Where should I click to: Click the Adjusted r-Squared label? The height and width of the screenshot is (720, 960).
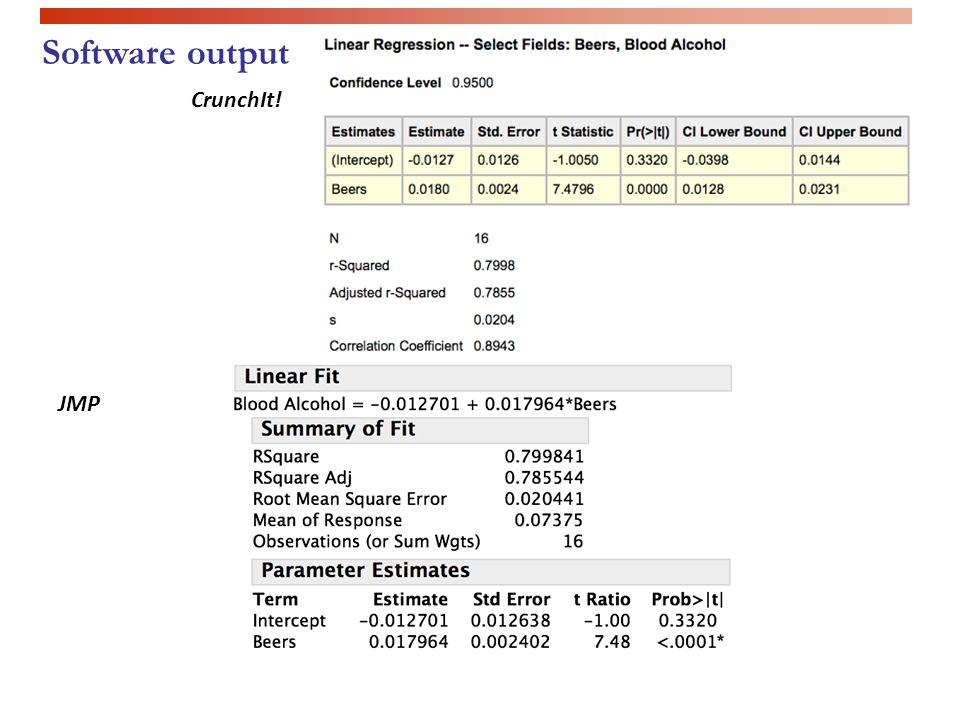click(388, 293)
